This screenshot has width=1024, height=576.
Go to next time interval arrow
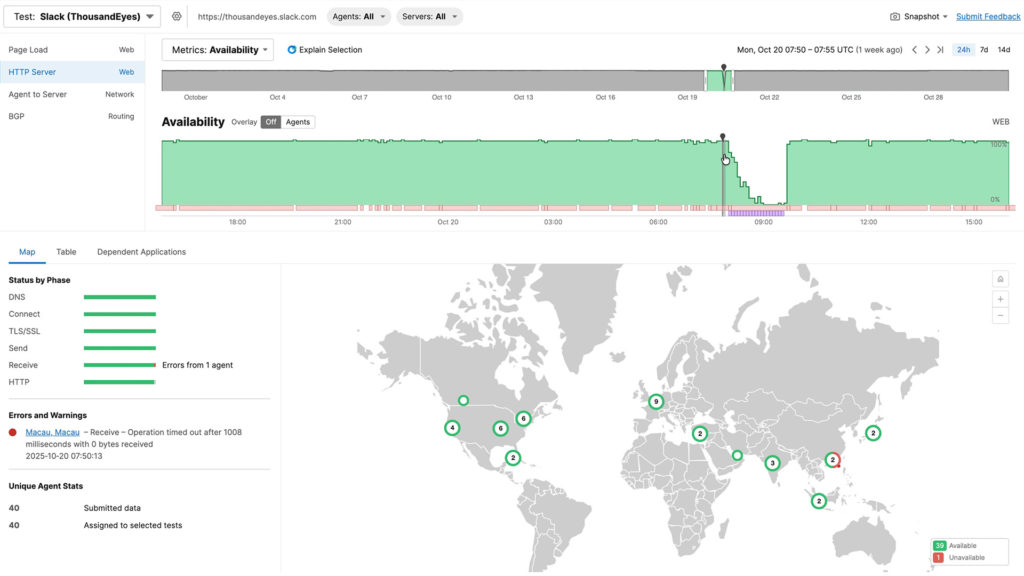point(927,50)
